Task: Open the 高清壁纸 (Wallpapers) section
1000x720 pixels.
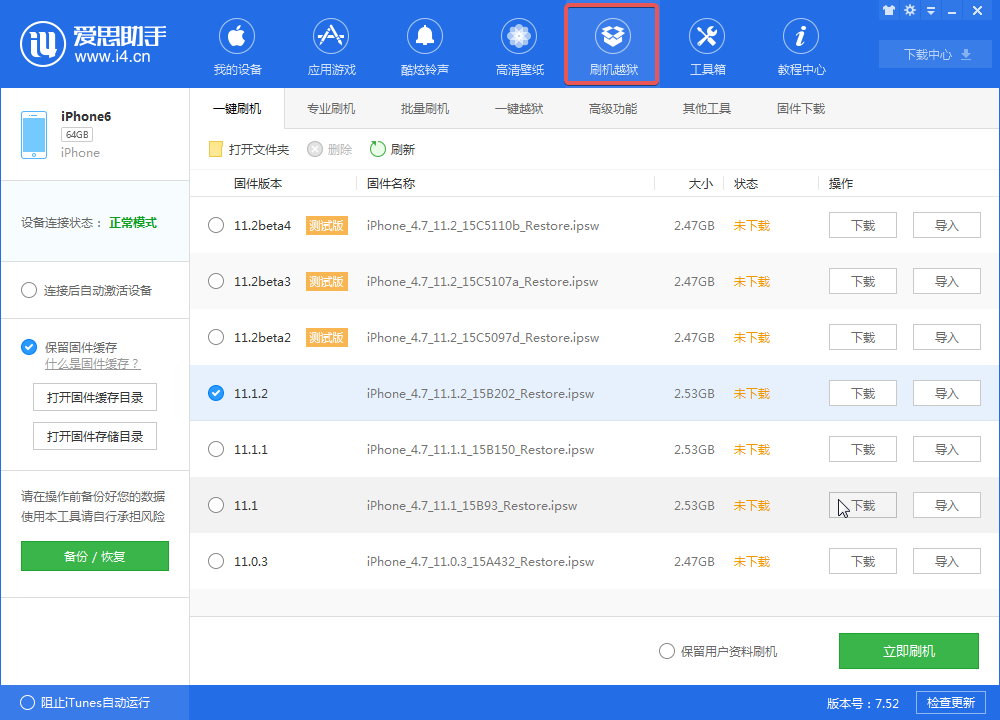Action: (518, 45)
